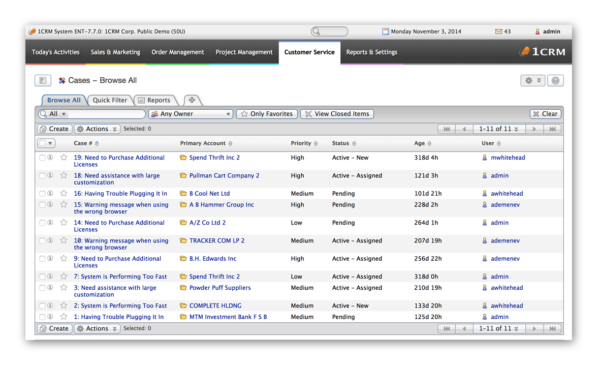The width and height of the screenshot is (600, 366).
Task: Expand the top Actions menu
Action: click(97, 129)
